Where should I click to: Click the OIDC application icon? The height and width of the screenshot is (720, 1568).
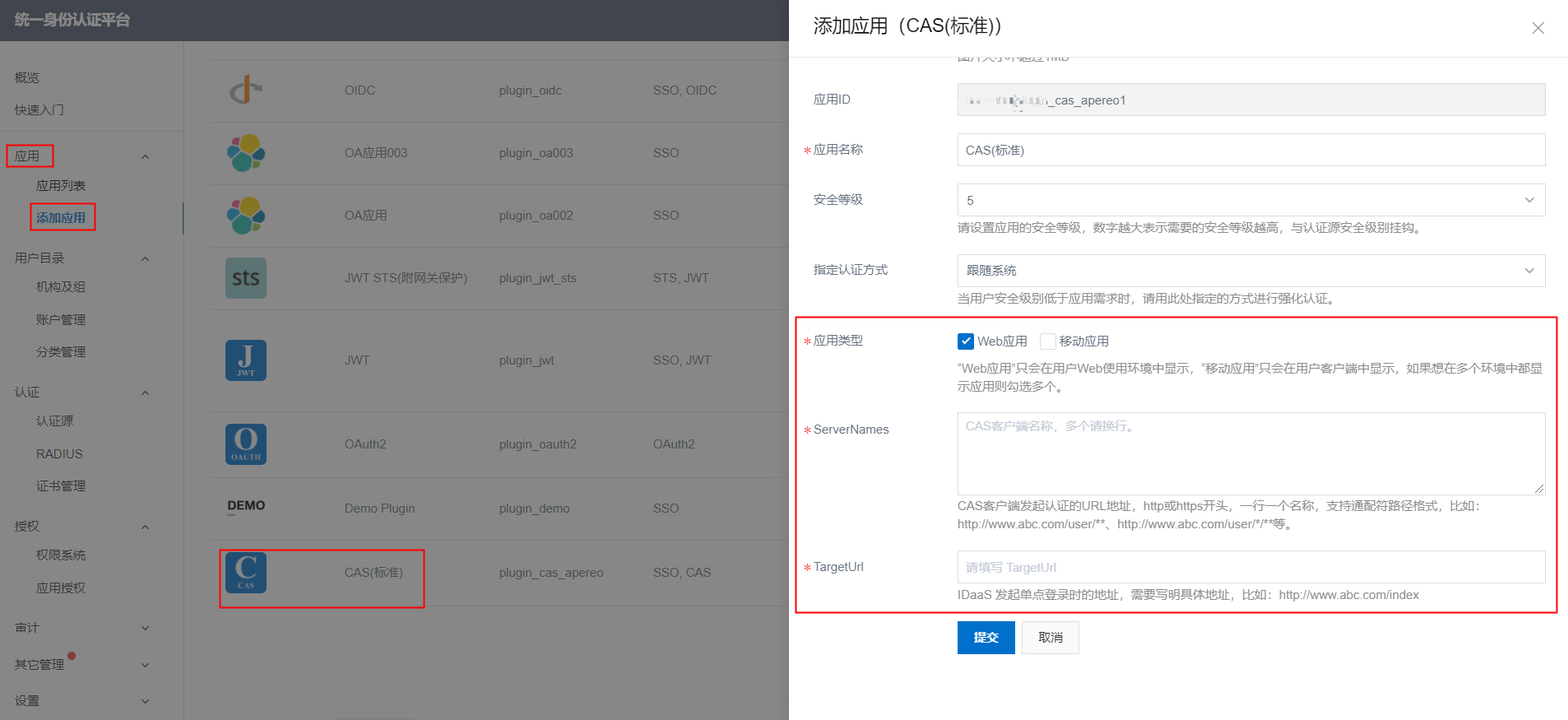[245, 90]
